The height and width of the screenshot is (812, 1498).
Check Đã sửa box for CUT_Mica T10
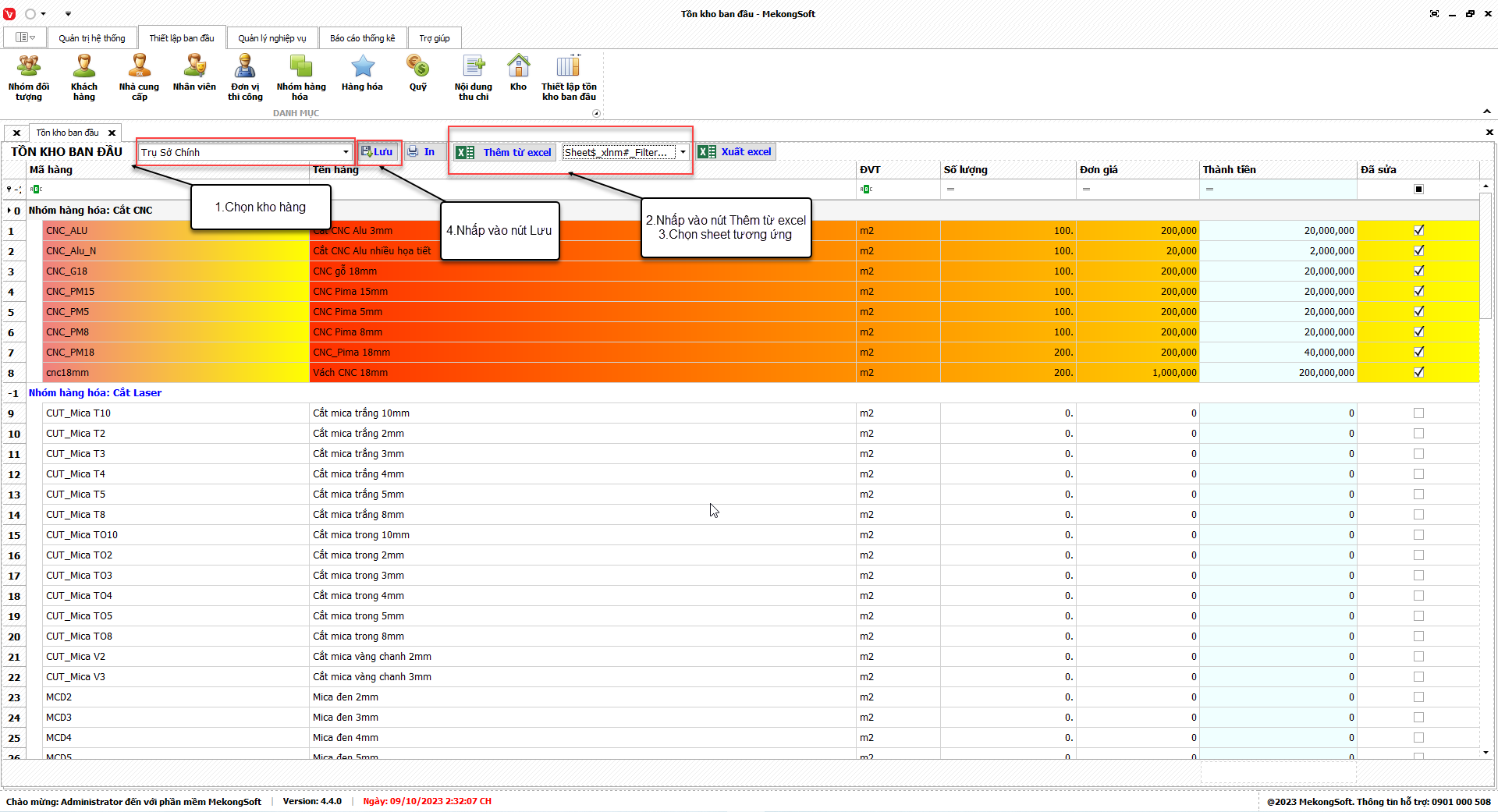[x=1418, y=413]
